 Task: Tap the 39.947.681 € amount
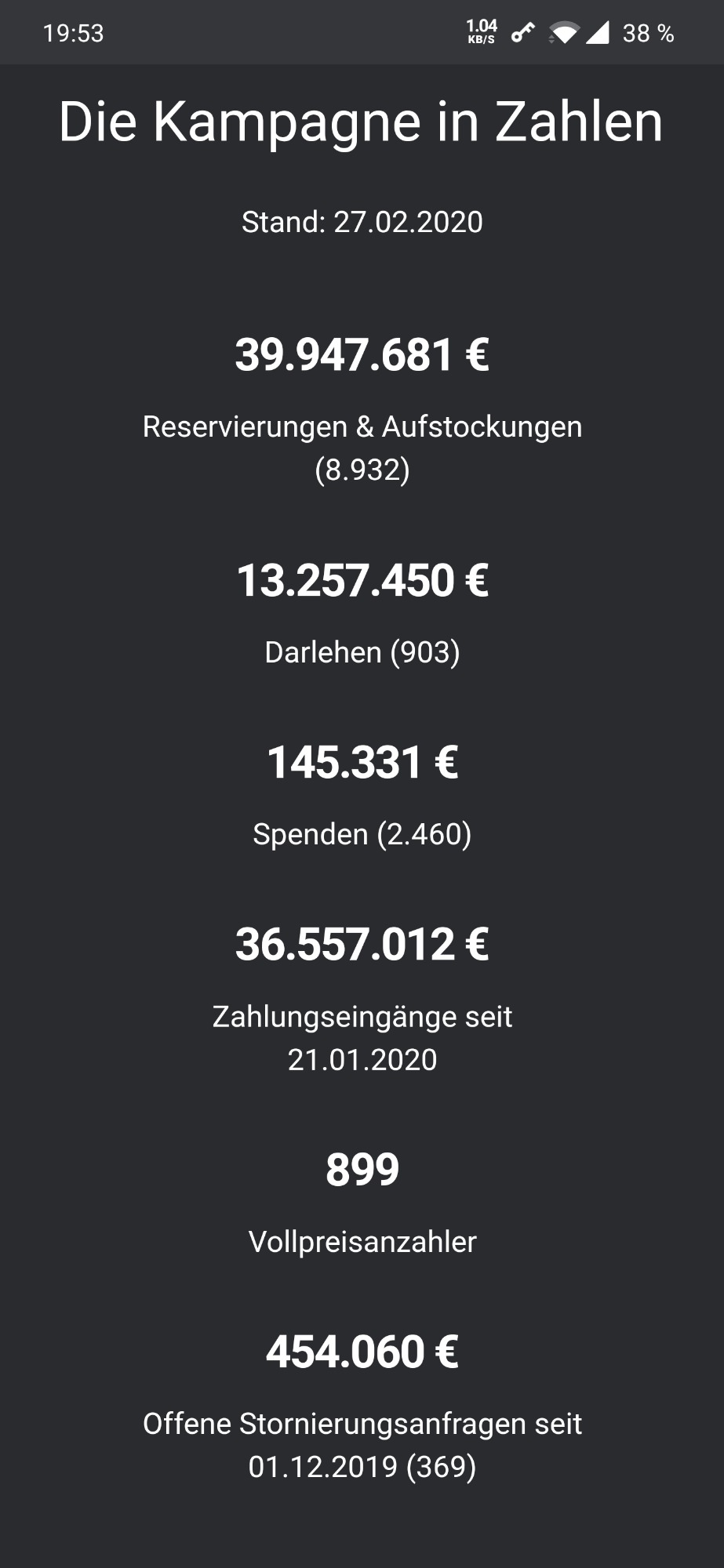pyautogui.click(x=362, y=354)
